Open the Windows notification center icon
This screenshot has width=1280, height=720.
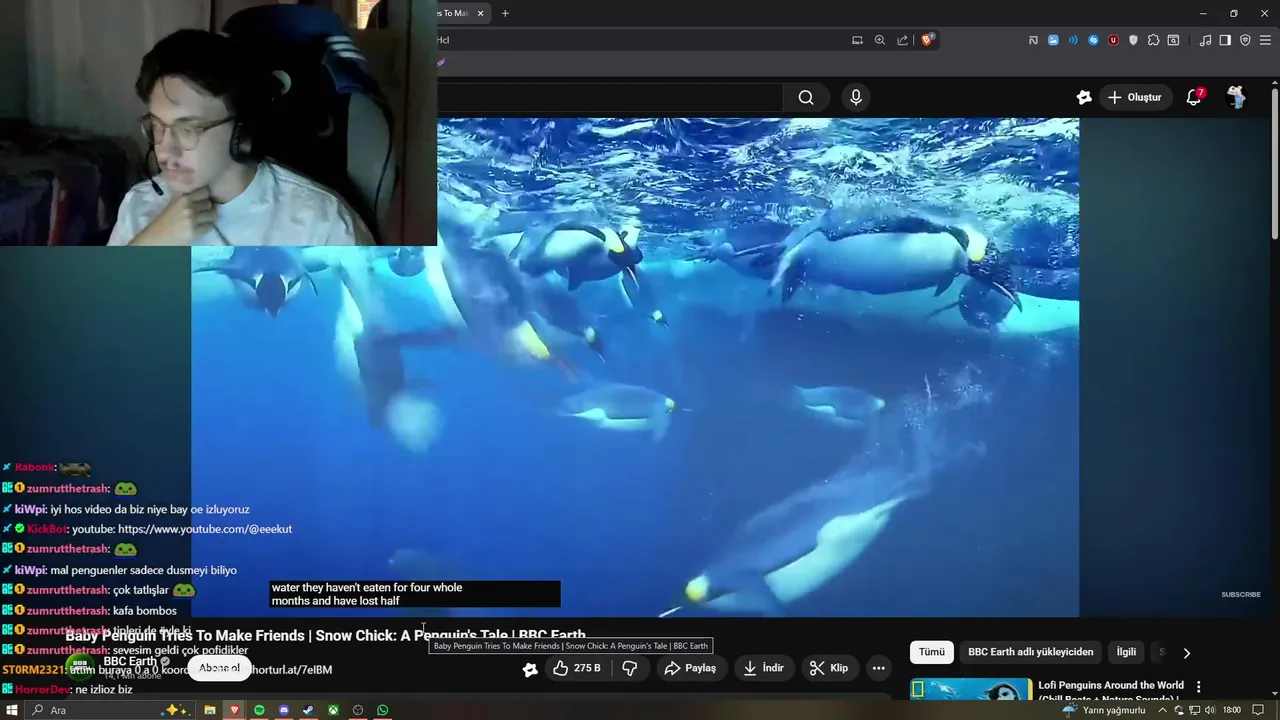coord(1258,710)
